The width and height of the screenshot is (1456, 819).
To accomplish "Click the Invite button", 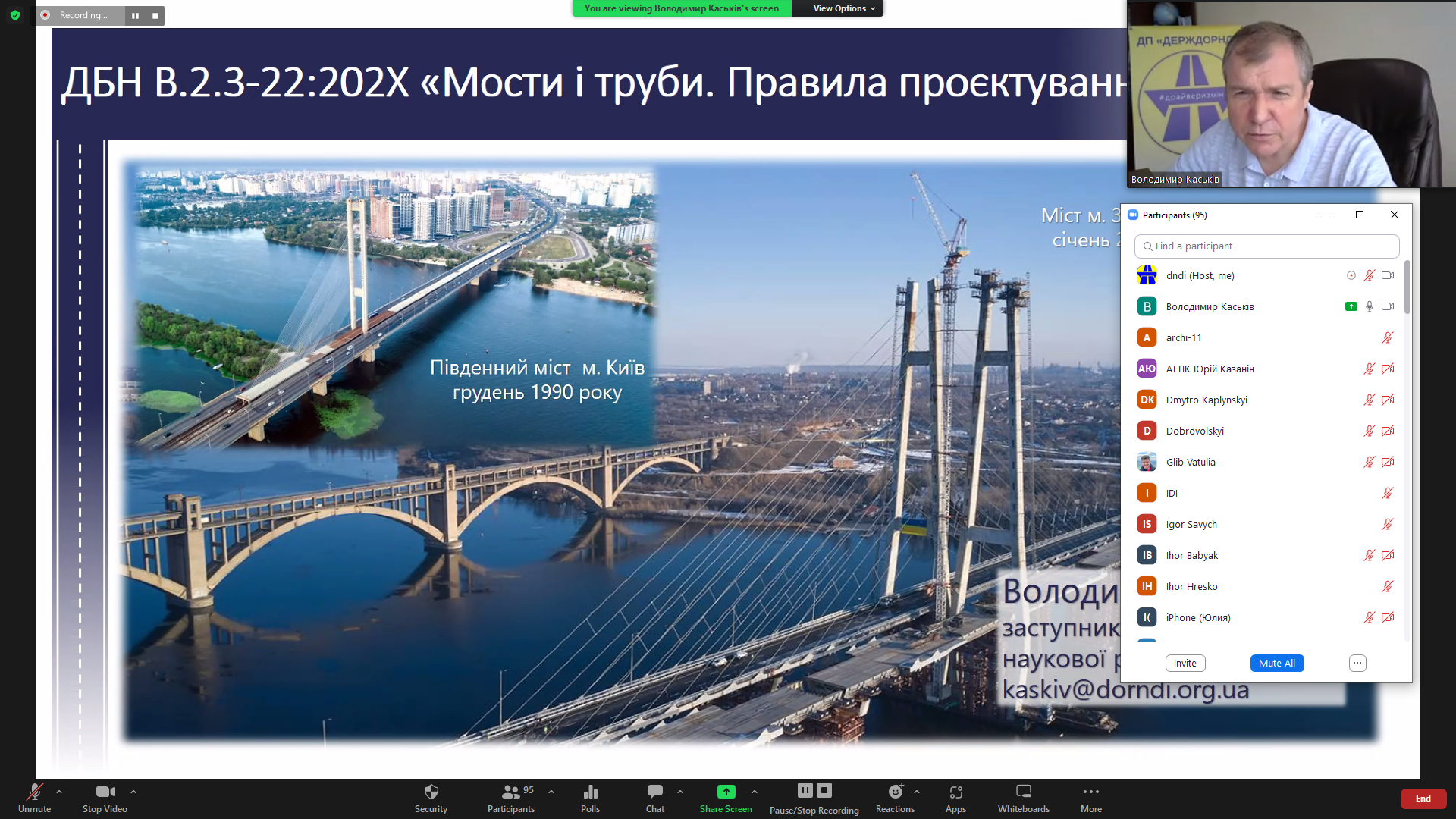I will click(x=1185, y=663).
